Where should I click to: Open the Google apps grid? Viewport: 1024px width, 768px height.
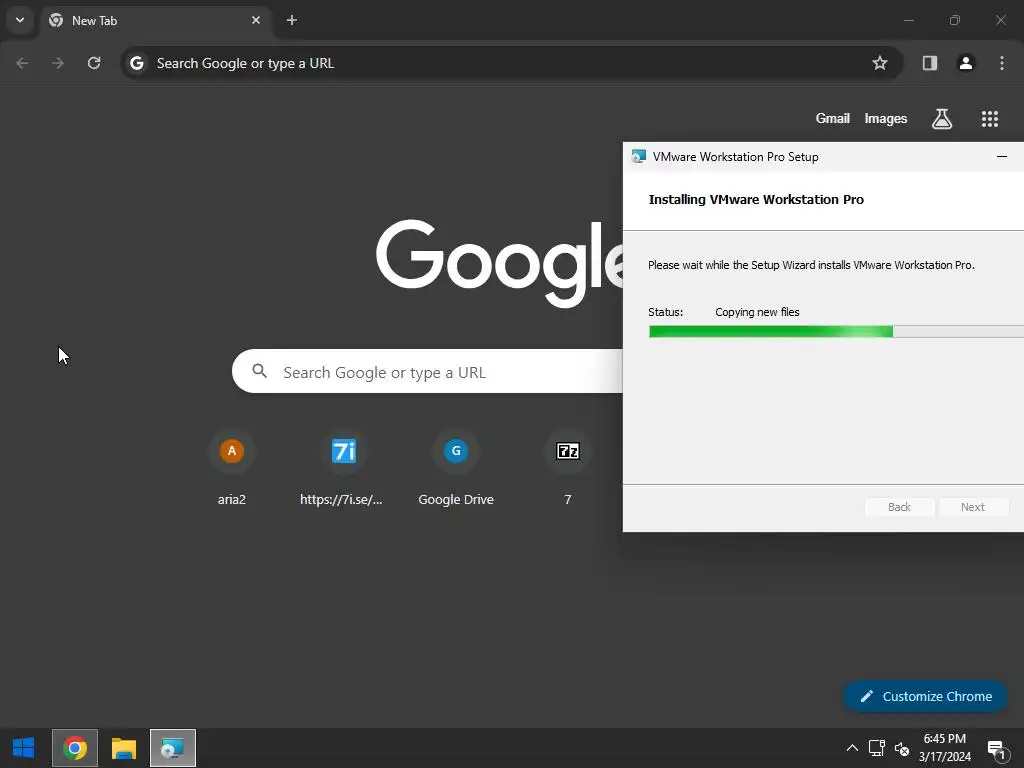tap(990, 119)
